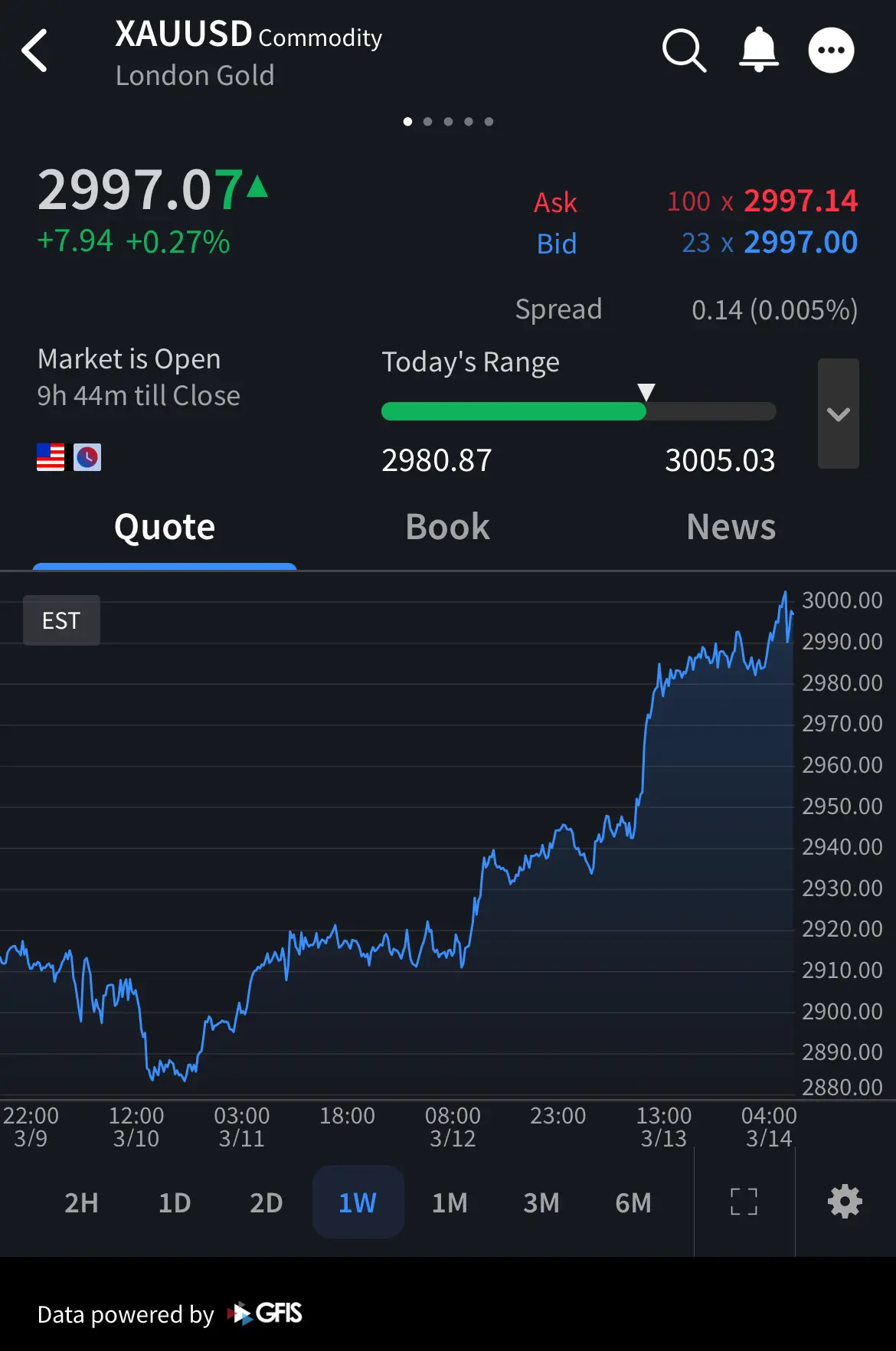Screen dimensions: 896x1351
Task: Select the 1D chart timeframe
Action: [175, 1202]
